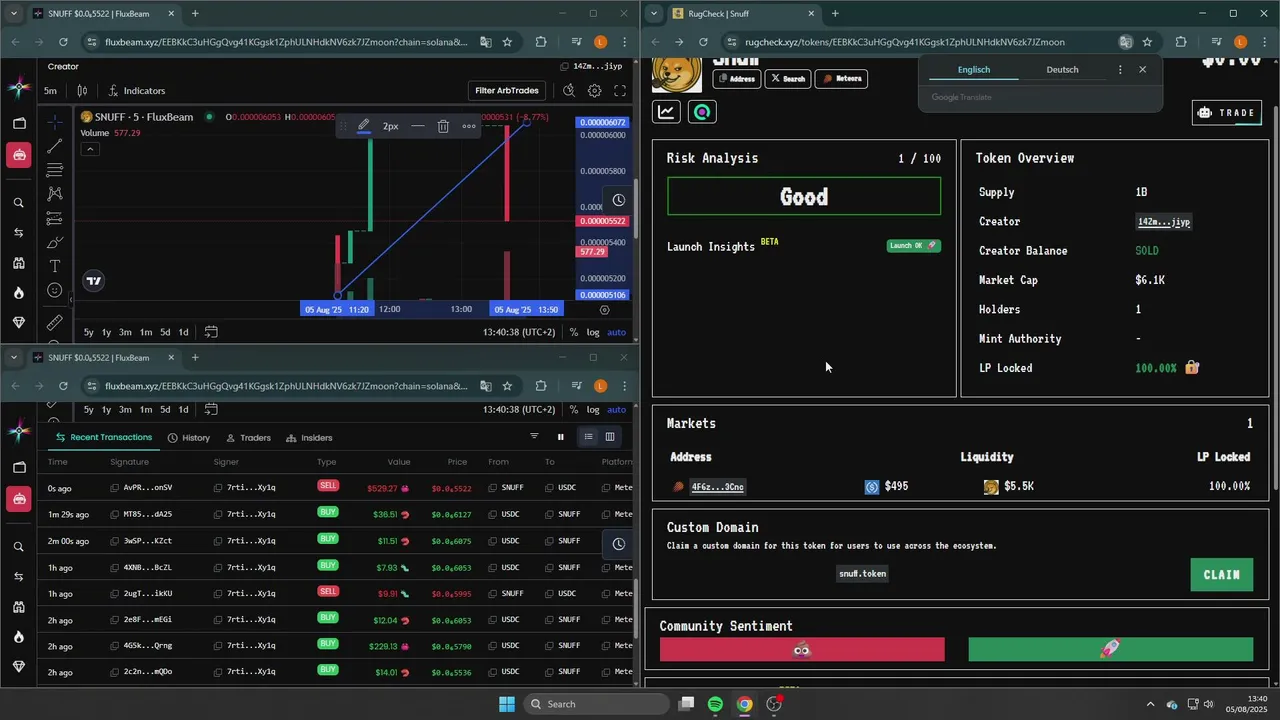Vote bullish on the green rocket bar
This screenshot has width=1280, height=720.
[x=1111, y=650]
